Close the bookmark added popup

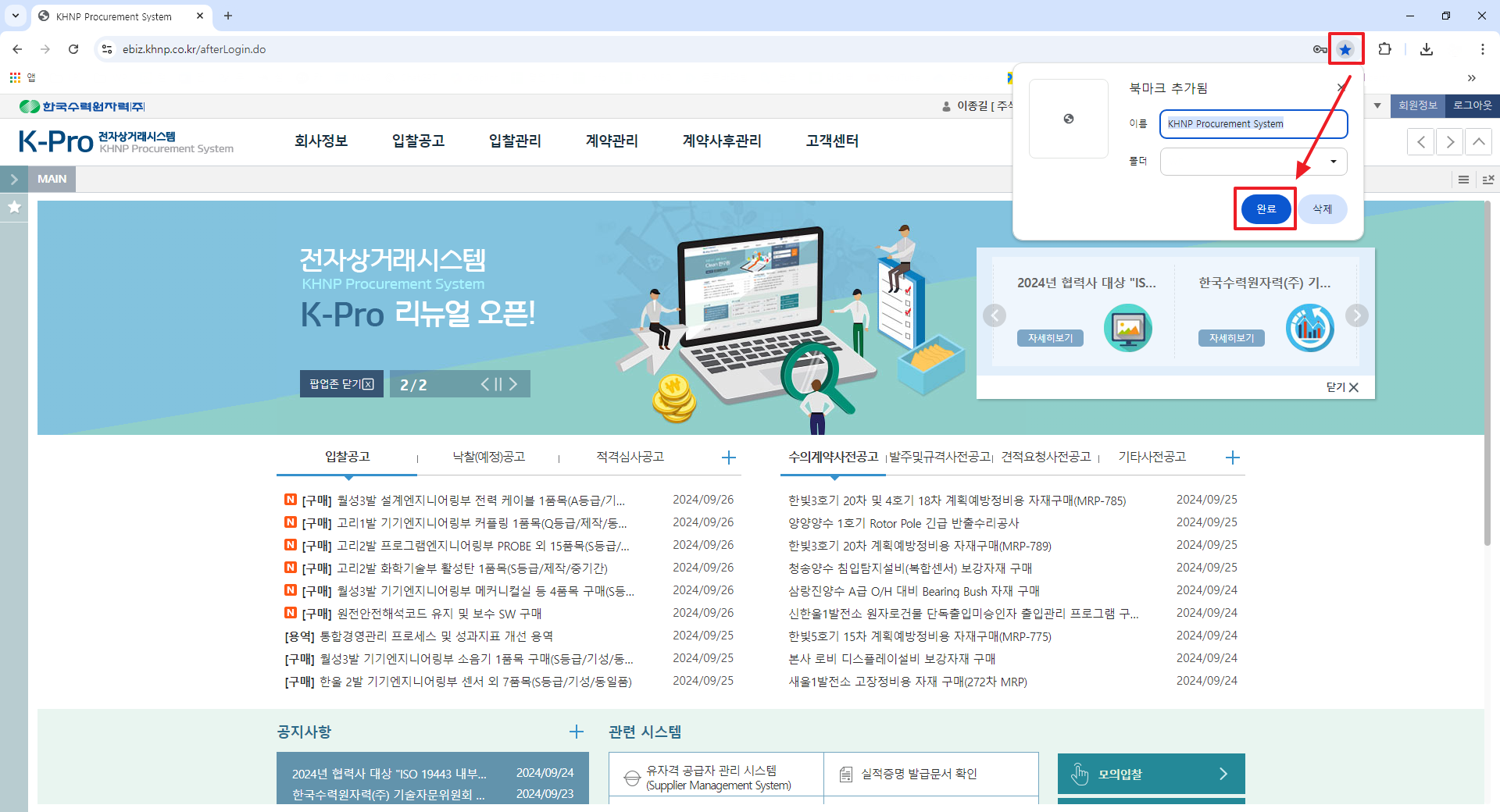[1341, 87]
